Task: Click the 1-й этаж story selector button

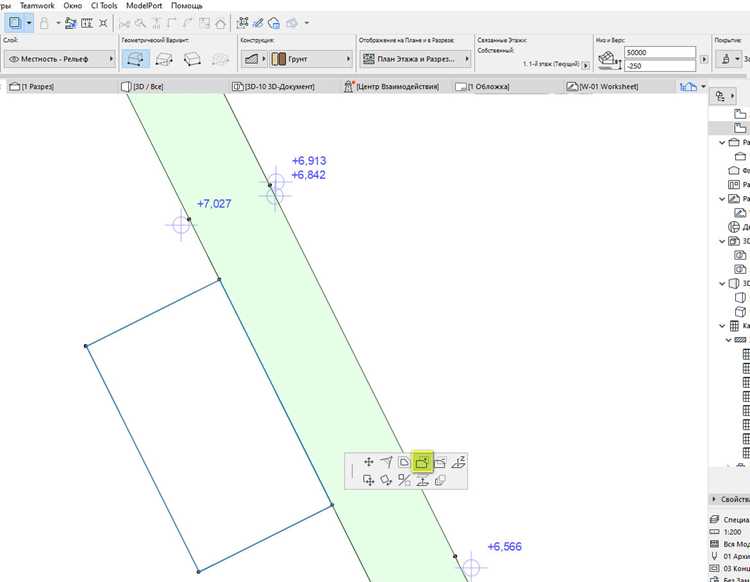Action: pyautogui.click(x=585, y=66)
